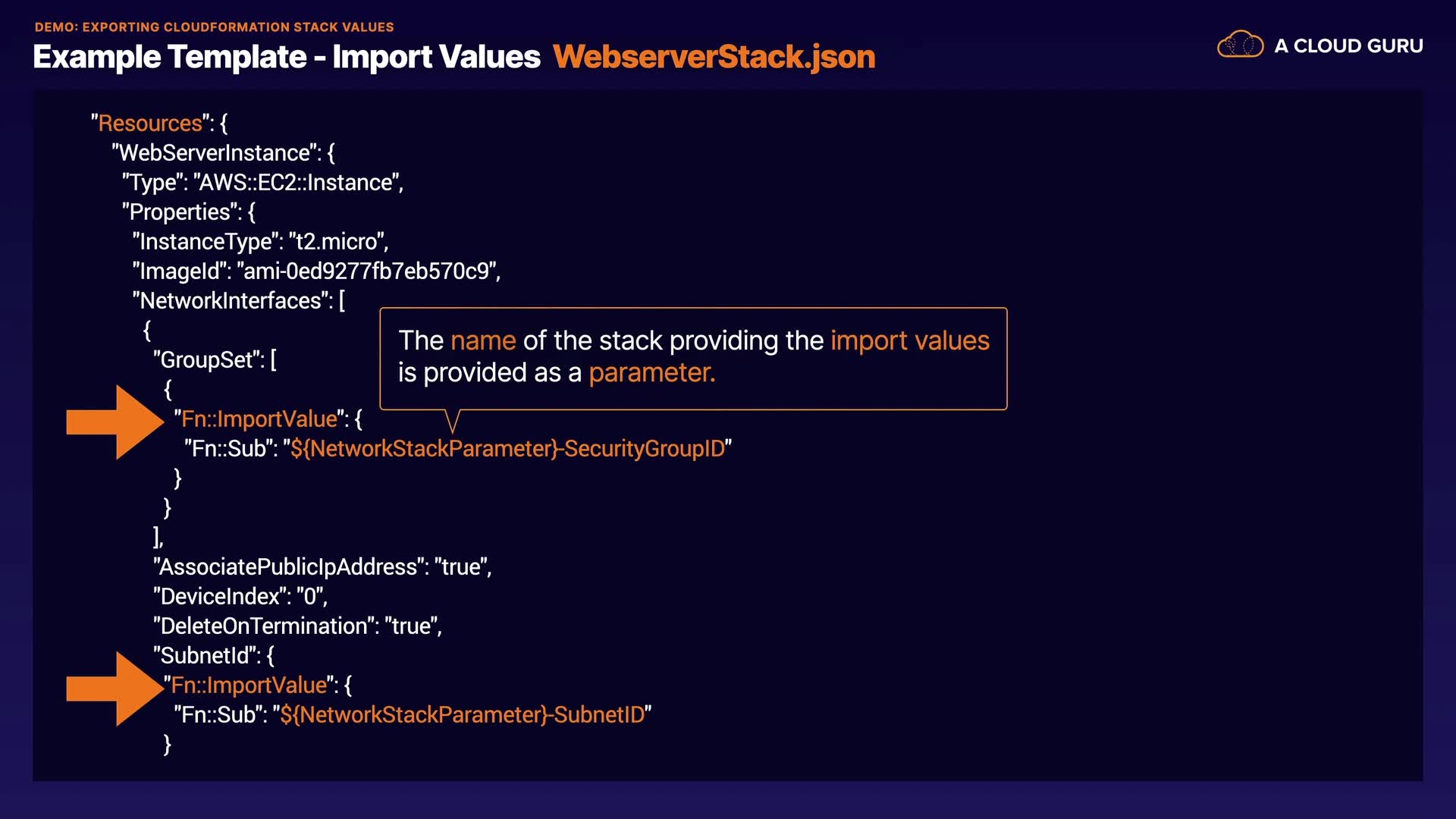Select the "A CLOUD GURU" brand text
The image size is (1456, 819).
point(1348,45)
